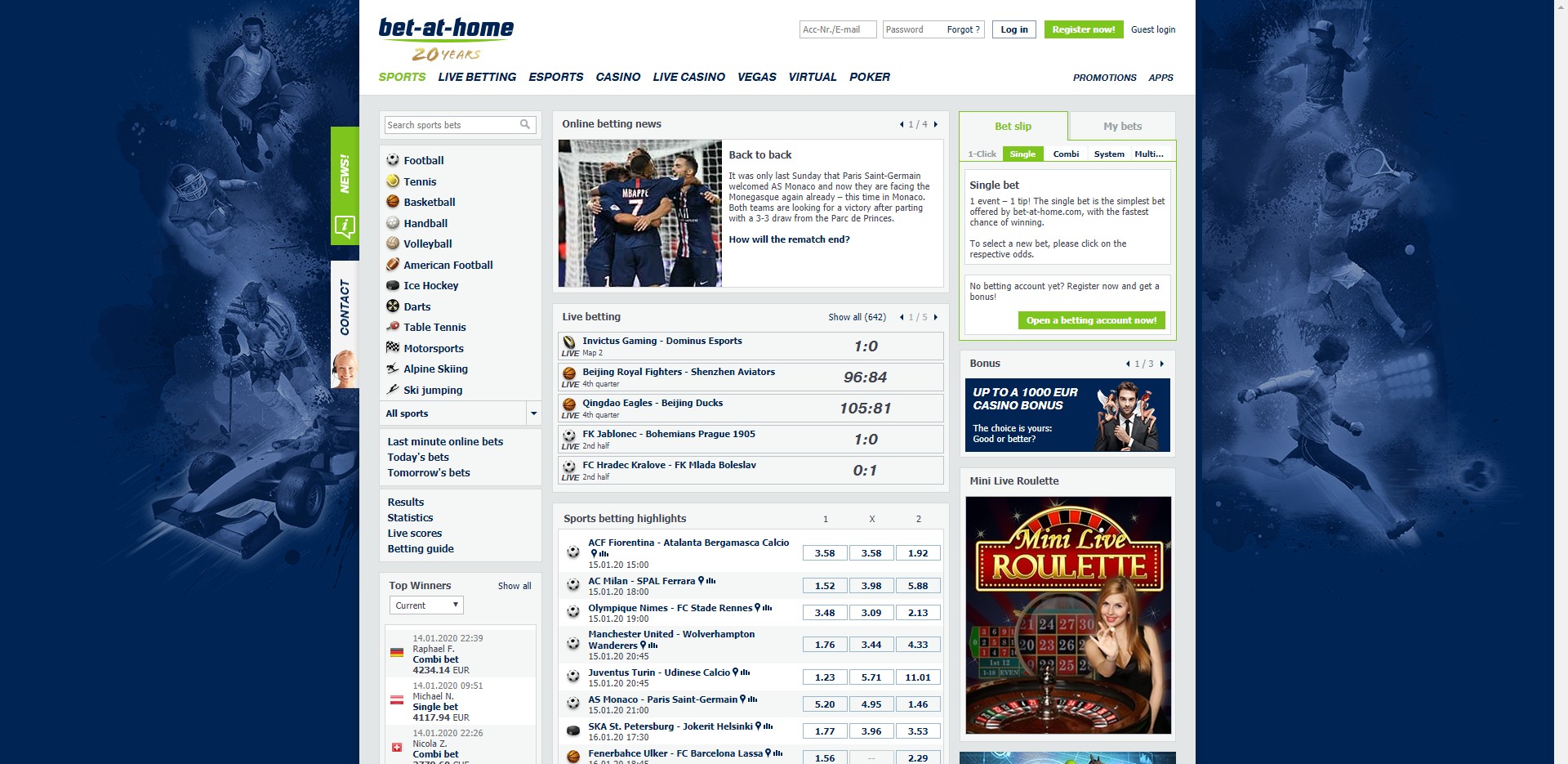The width and height of the screenshot is (1568, 764).
Task: Open the LIVE BETTING menu
Action: [477, 77]
